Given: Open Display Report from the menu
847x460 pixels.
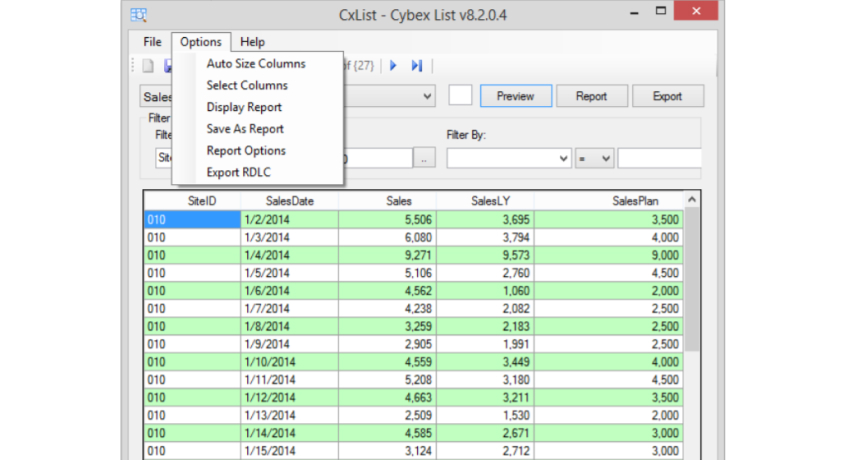Looking at the screenshot, I should (244, 107).
